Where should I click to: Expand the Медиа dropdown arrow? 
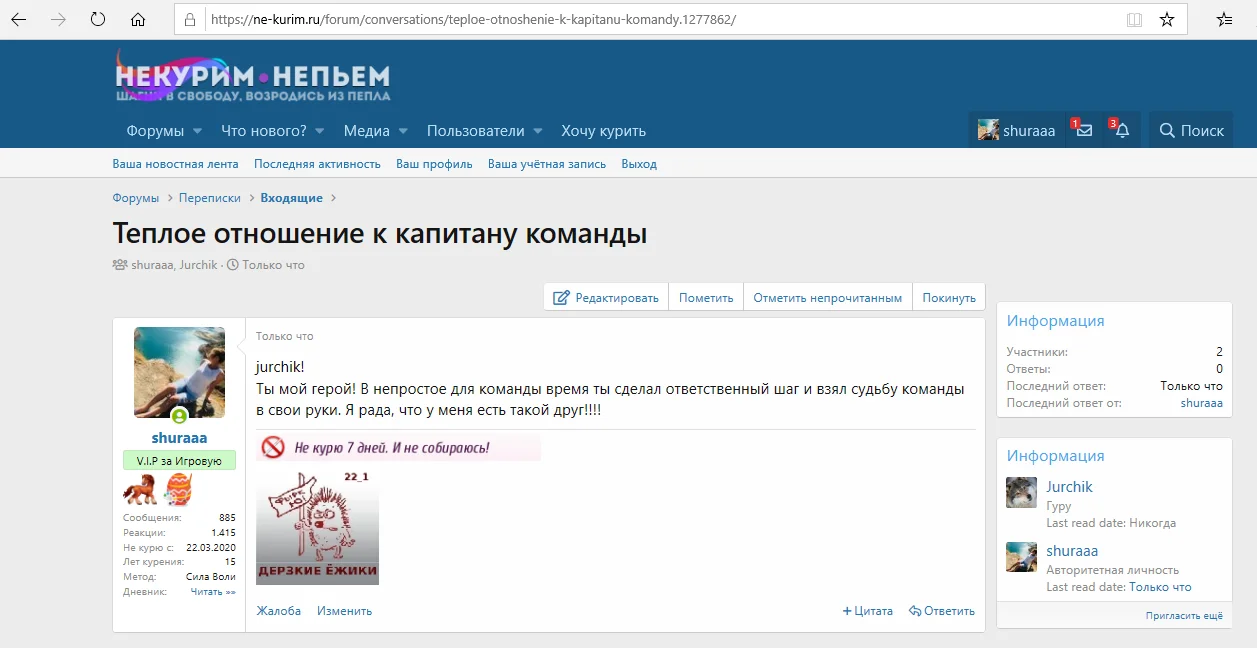click(x=403, y=131)
